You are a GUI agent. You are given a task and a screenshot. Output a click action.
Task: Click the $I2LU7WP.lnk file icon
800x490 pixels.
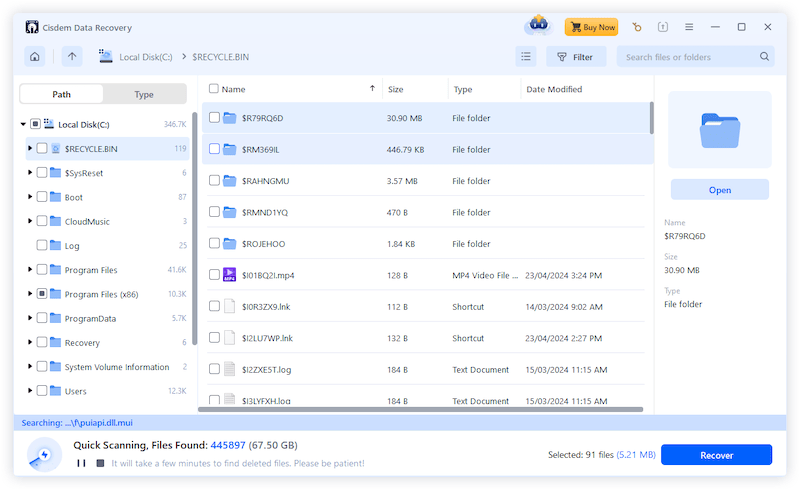(230, 338)
